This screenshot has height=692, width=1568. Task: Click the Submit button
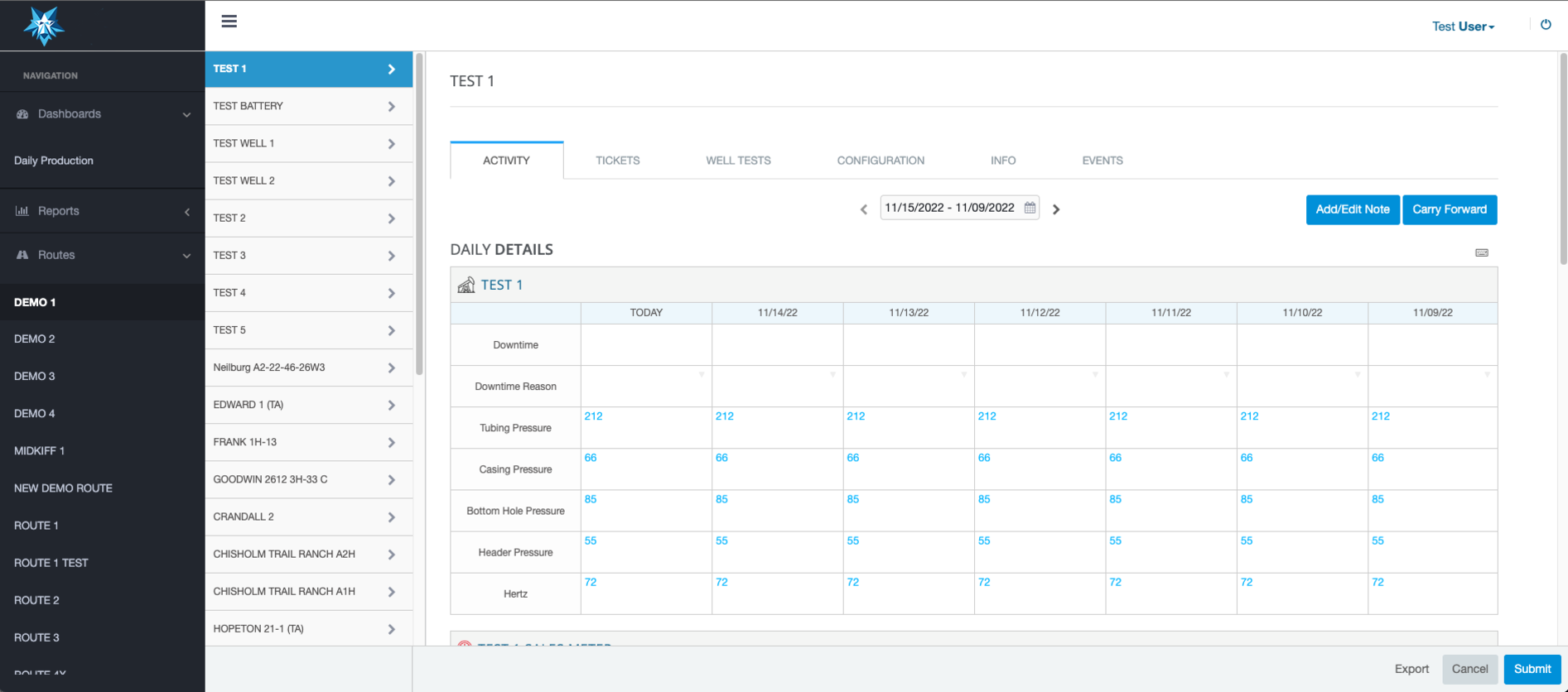1532,669
